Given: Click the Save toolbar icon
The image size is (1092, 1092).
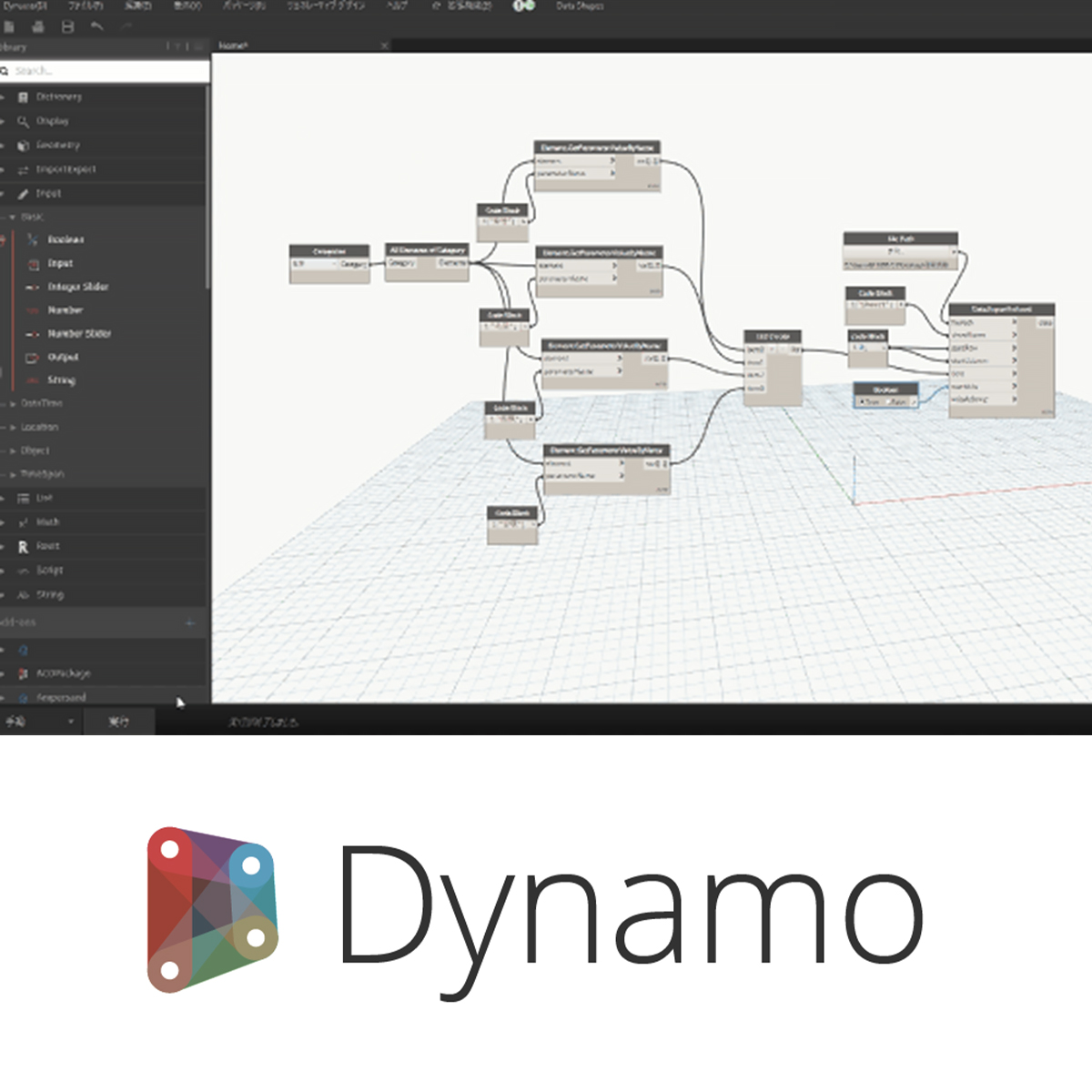Looking at the screenshot, I should click(67, 27).
